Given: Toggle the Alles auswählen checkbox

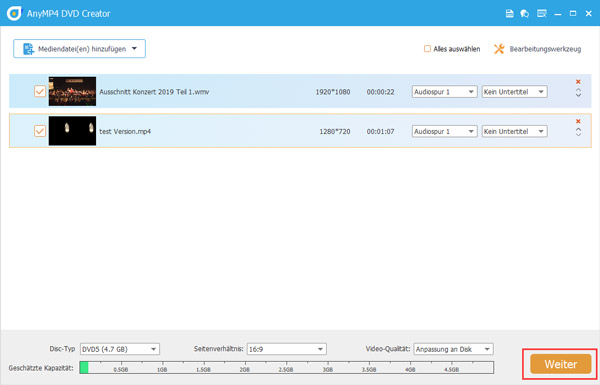Looking at the screenshot, I should (x=427, y=49).
